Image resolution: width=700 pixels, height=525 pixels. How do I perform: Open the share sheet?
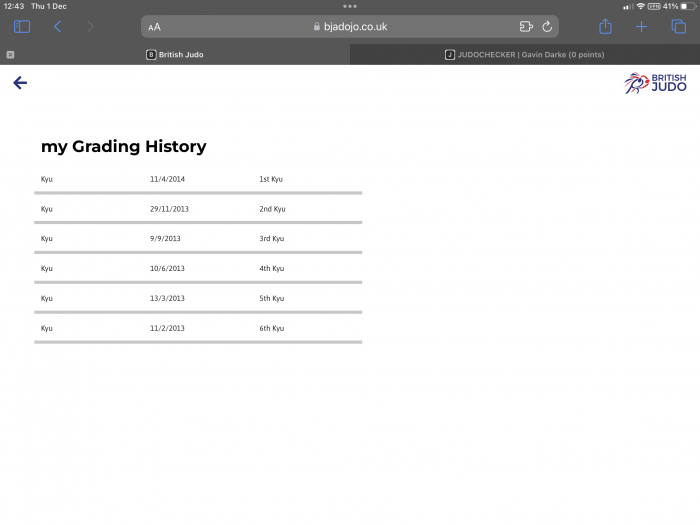click(605, 26)
